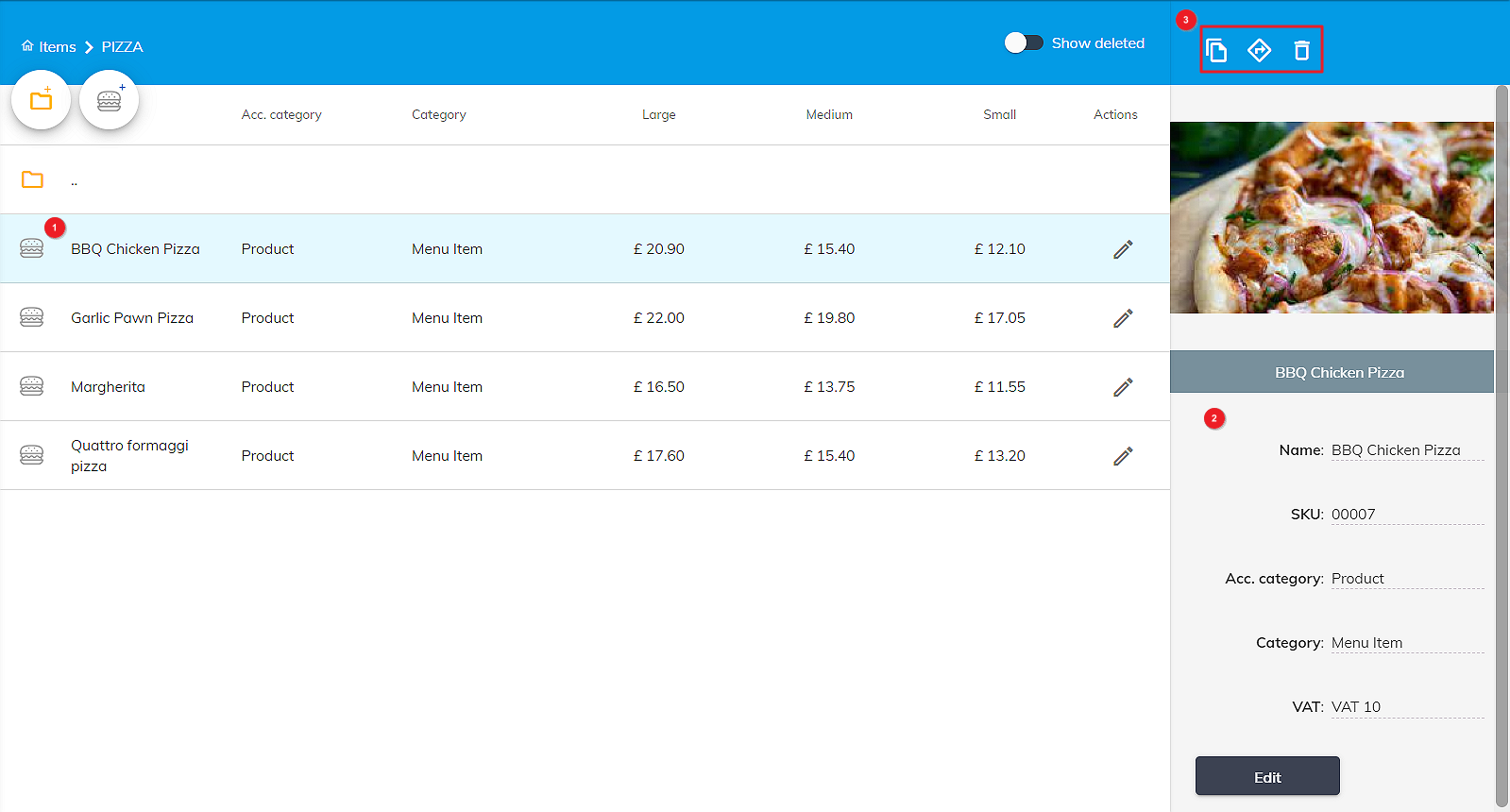Image resolution: width=1510 pixels, height=812 pixels.
Task: Delete item using the trash icon
Action: 1301,50
